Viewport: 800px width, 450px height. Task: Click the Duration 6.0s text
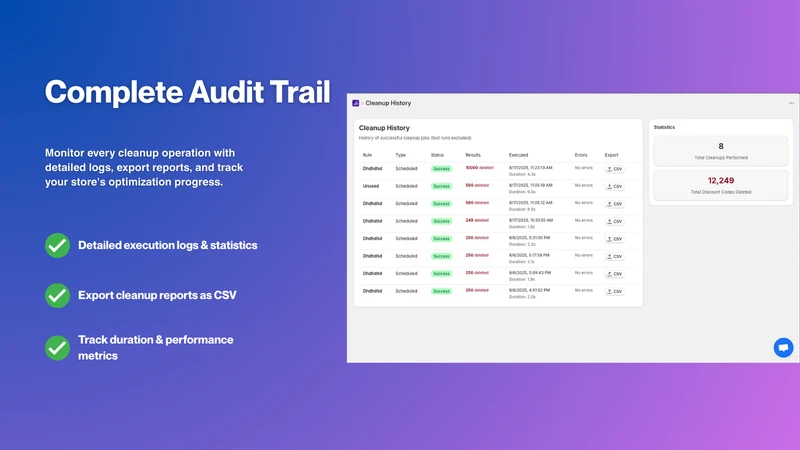pos(522,192)
